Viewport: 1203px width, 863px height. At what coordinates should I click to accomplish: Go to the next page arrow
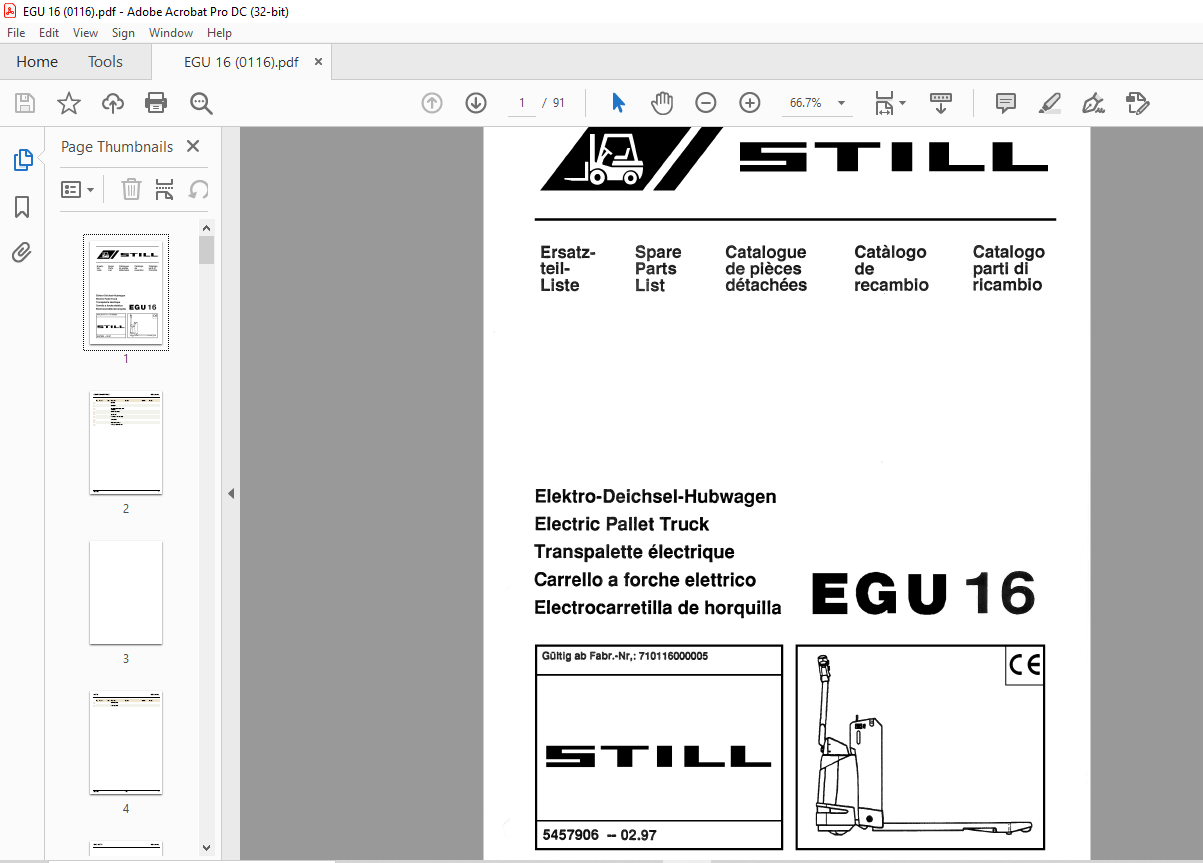[476, 103]
